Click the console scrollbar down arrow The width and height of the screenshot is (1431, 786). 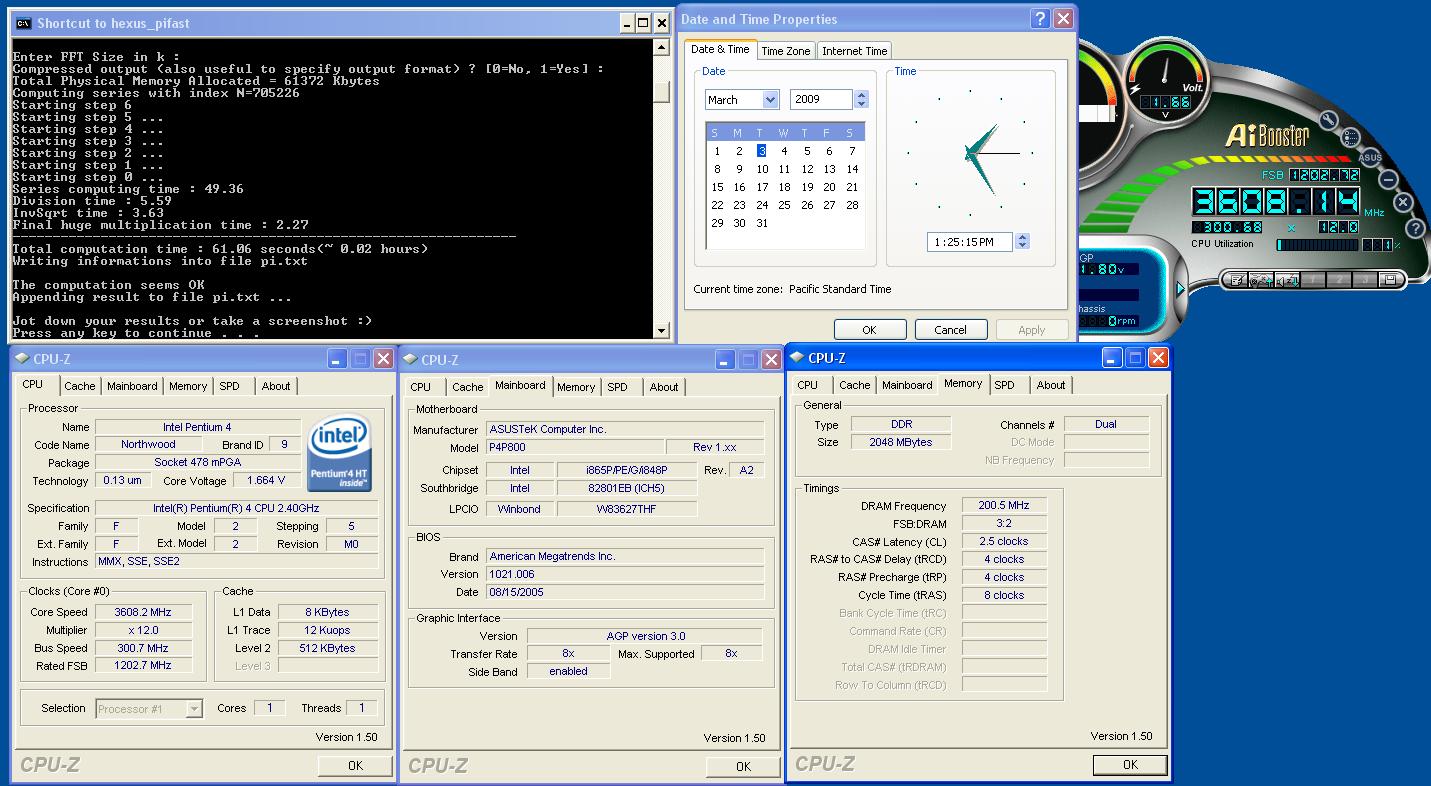[x=661, y=331]
